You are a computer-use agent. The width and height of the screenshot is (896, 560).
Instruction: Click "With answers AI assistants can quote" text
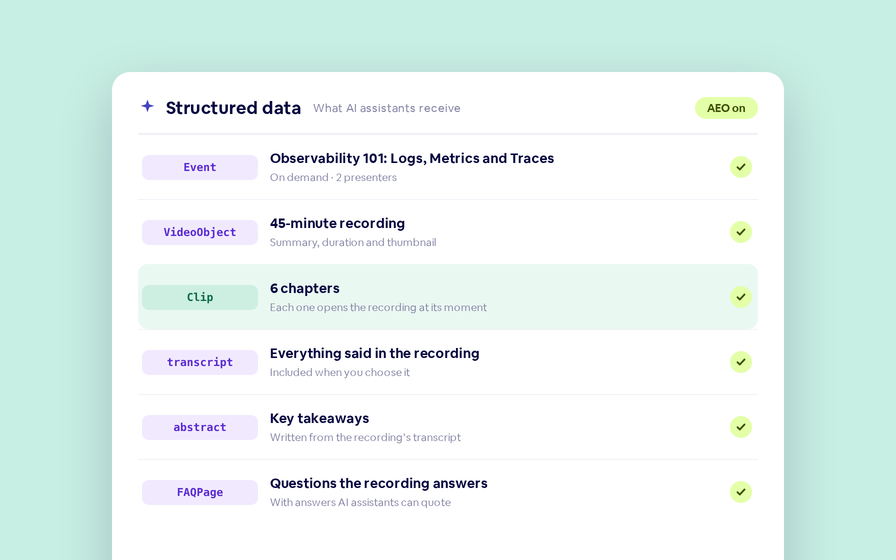click(361, 502)
